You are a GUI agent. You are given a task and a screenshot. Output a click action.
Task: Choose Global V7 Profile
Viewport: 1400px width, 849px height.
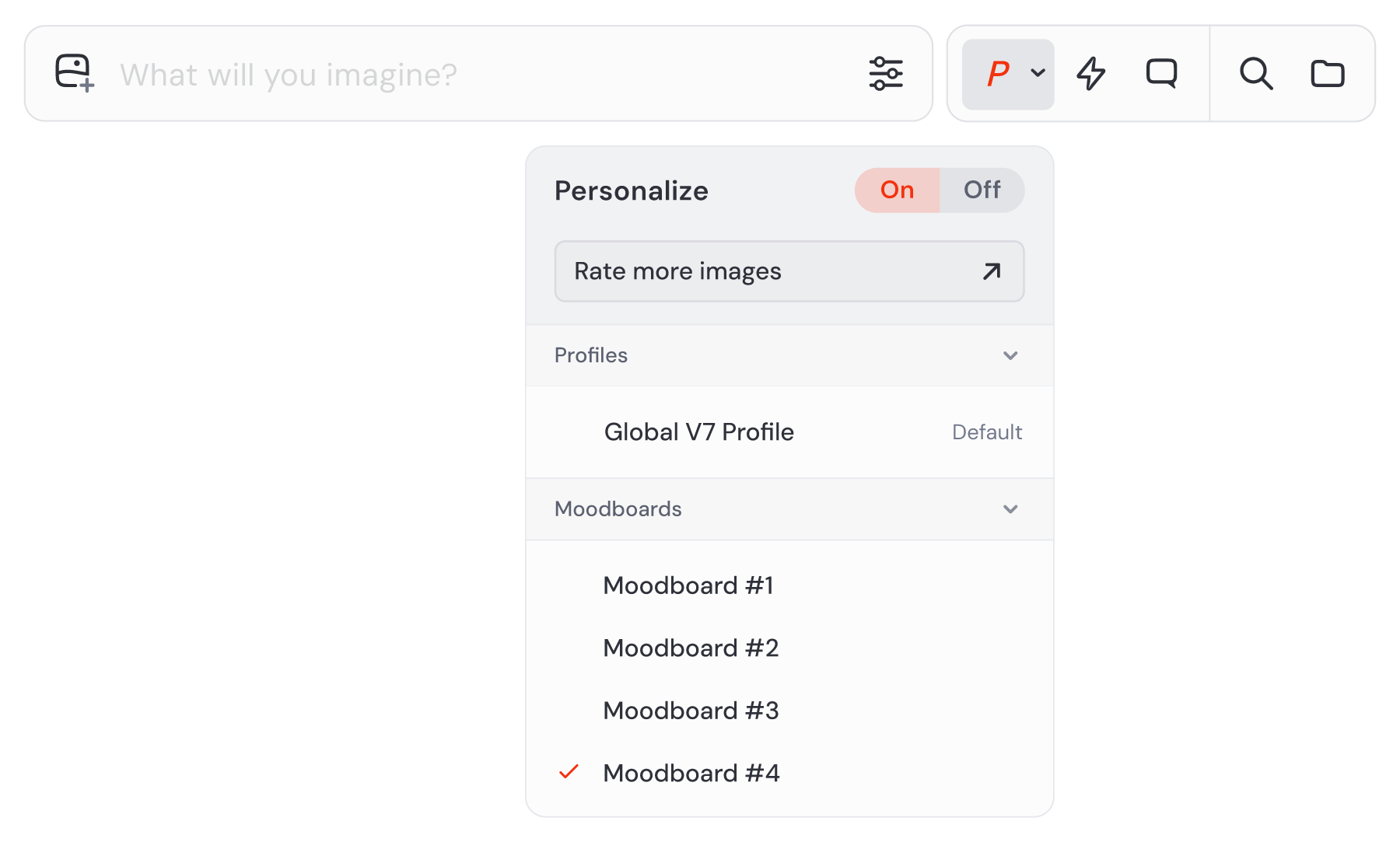698,432
